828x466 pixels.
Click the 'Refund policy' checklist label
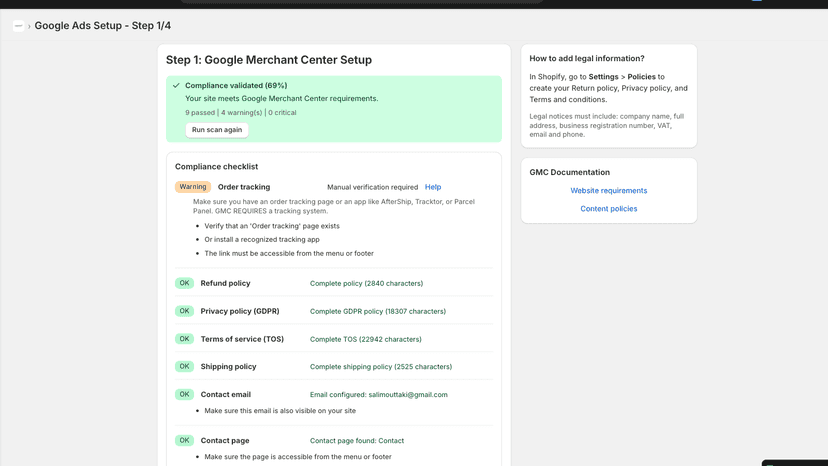(x=225, y=283)
